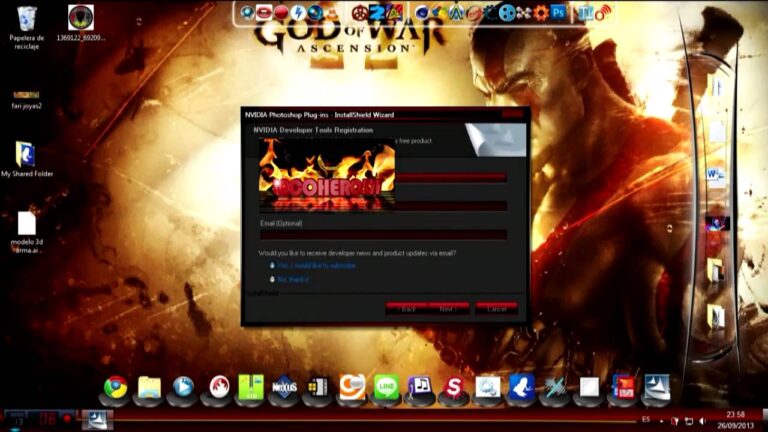This screenshot has width=768, height=432.
Task: Open the folder icon in the bottom dock
Action: (x=149, y=387)
